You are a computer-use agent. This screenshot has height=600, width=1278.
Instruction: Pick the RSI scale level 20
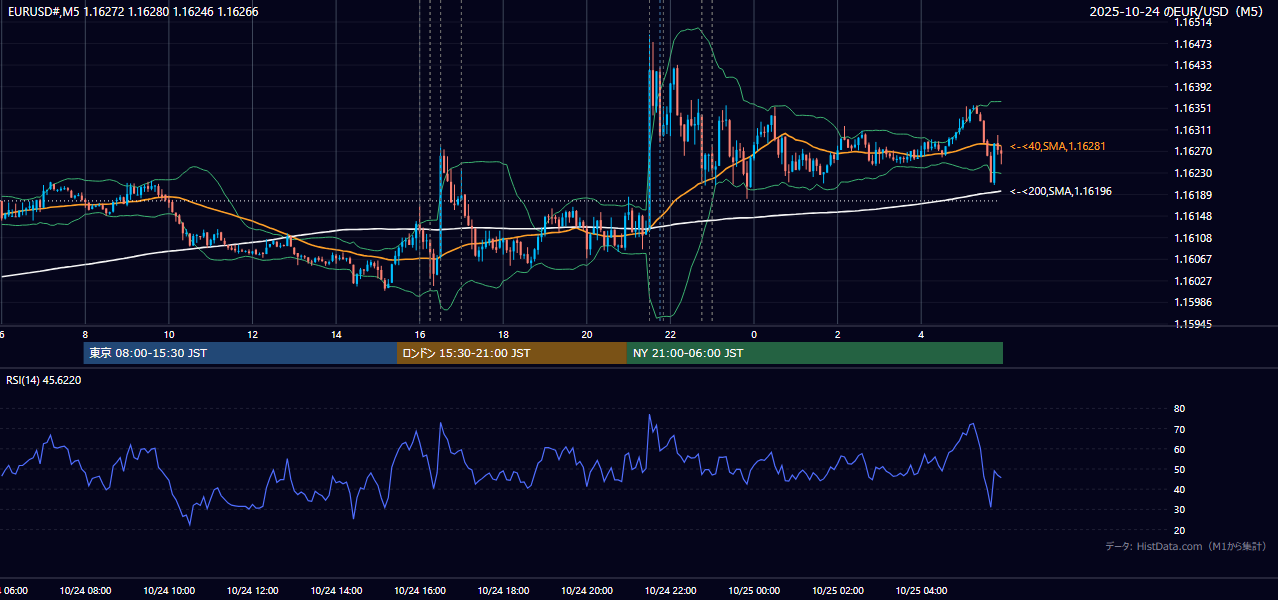[x=1179, y=530]
